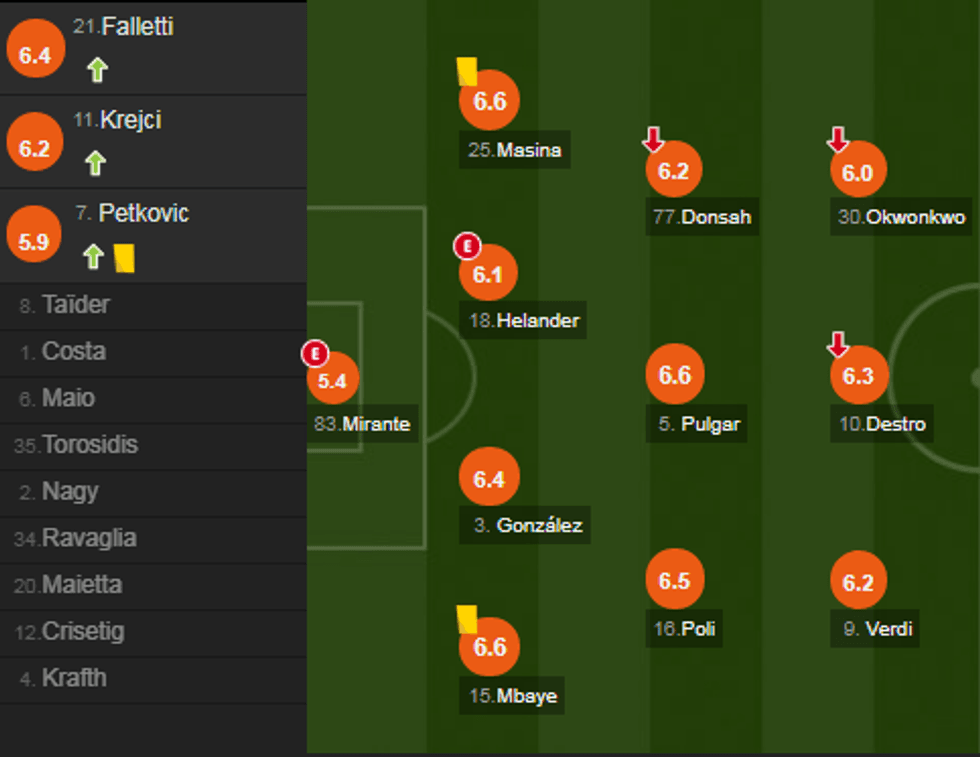Click Okwonkwo's red substituted-off arrow

pos(838,140)
